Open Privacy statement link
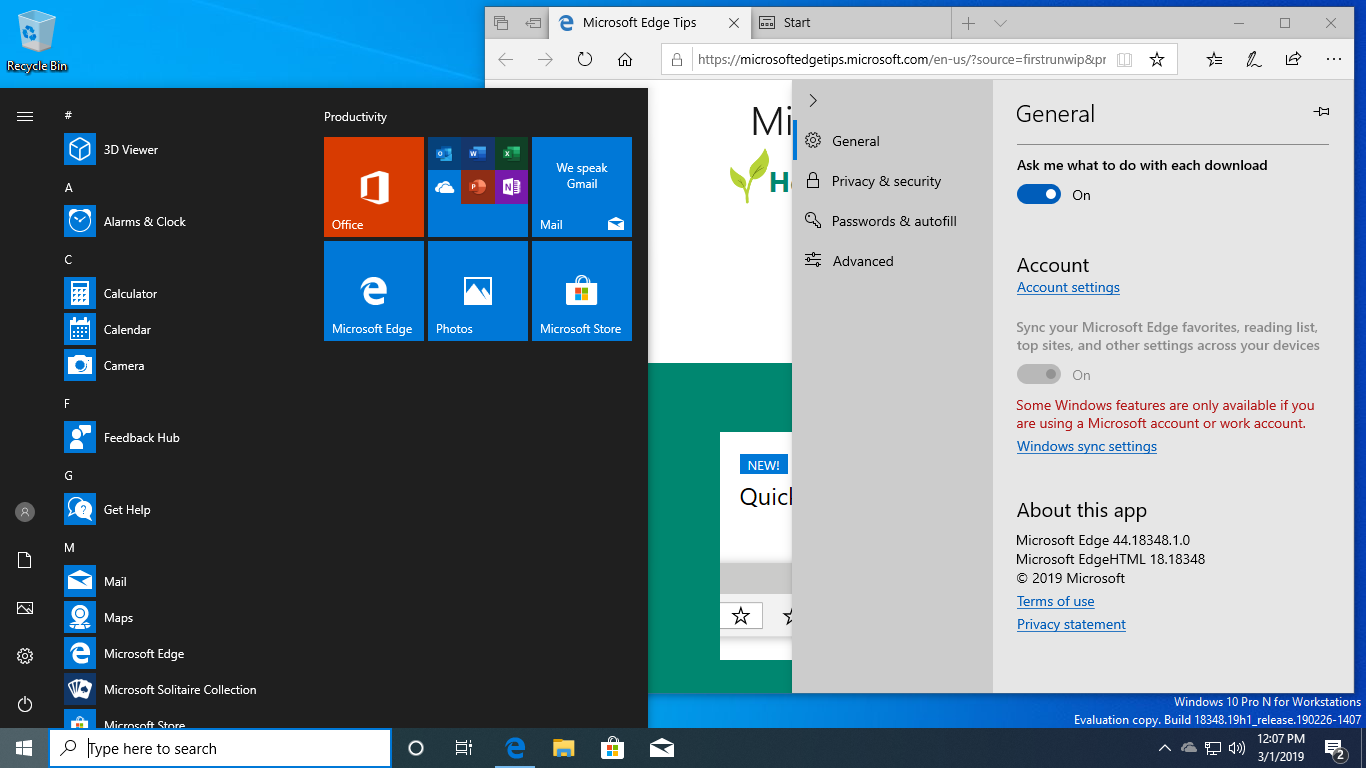The height and width of the screenshot is (768, 1366). click(x=1071, y=624)
